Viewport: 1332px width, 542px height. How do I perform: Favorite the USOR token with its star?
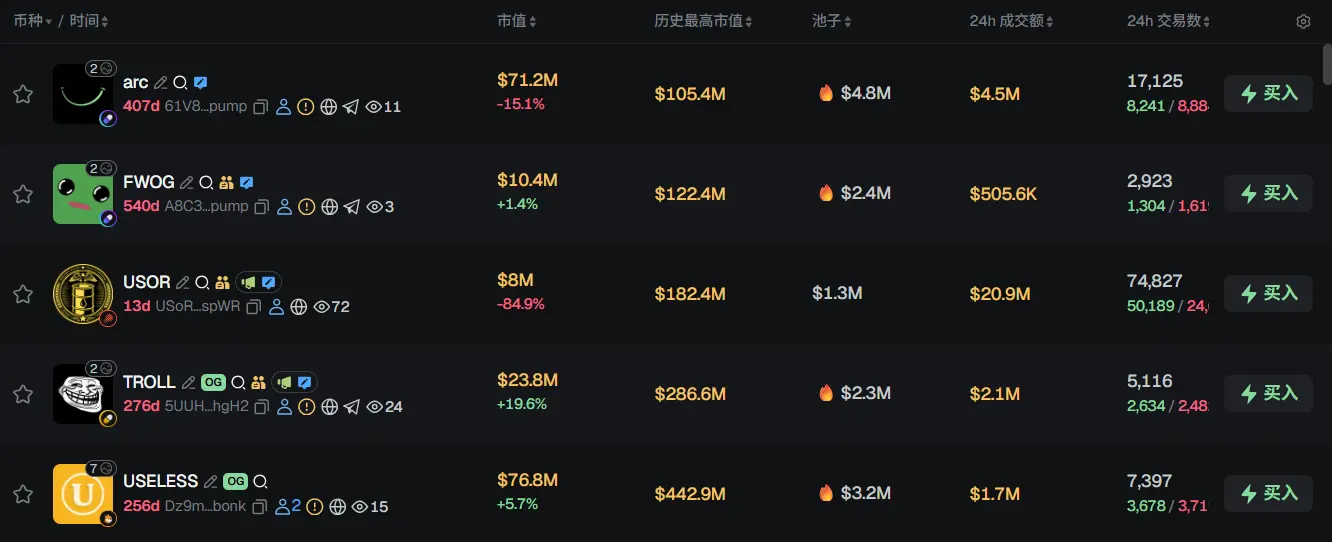[x=23, y=294]
